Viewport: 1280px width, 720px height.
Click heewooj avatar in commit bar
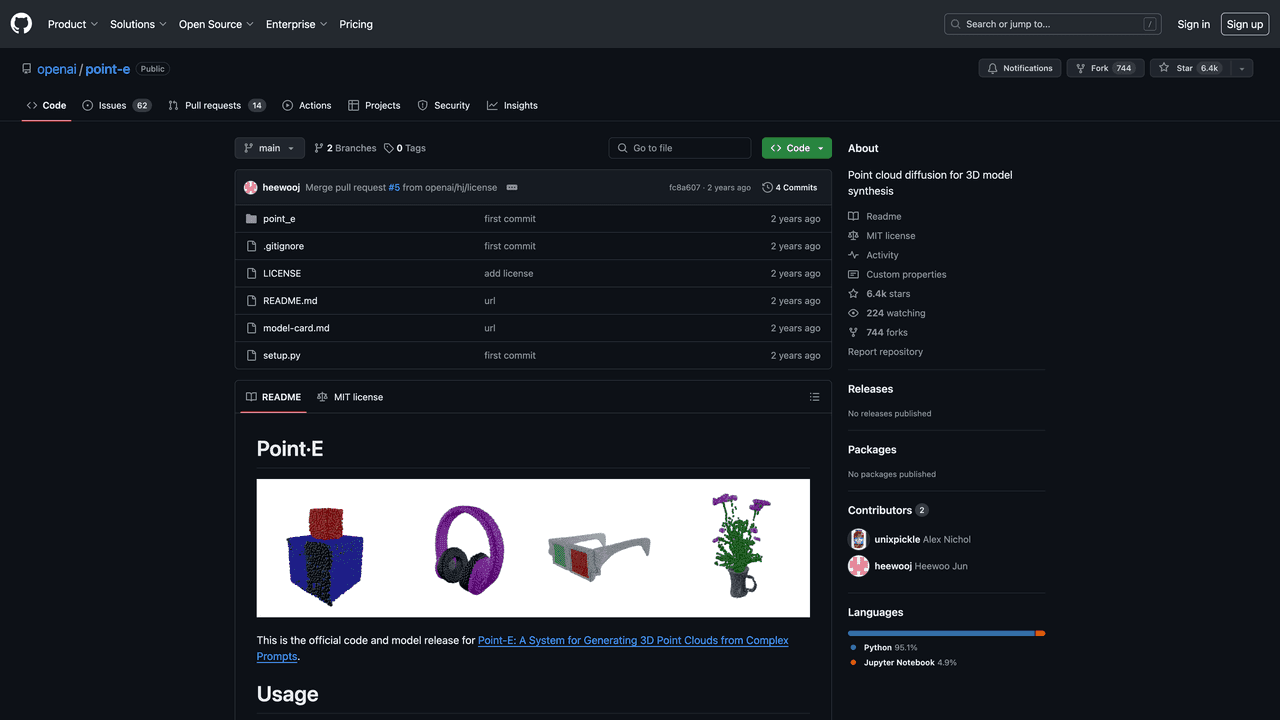pyautogui.click(x=251, y=187)
